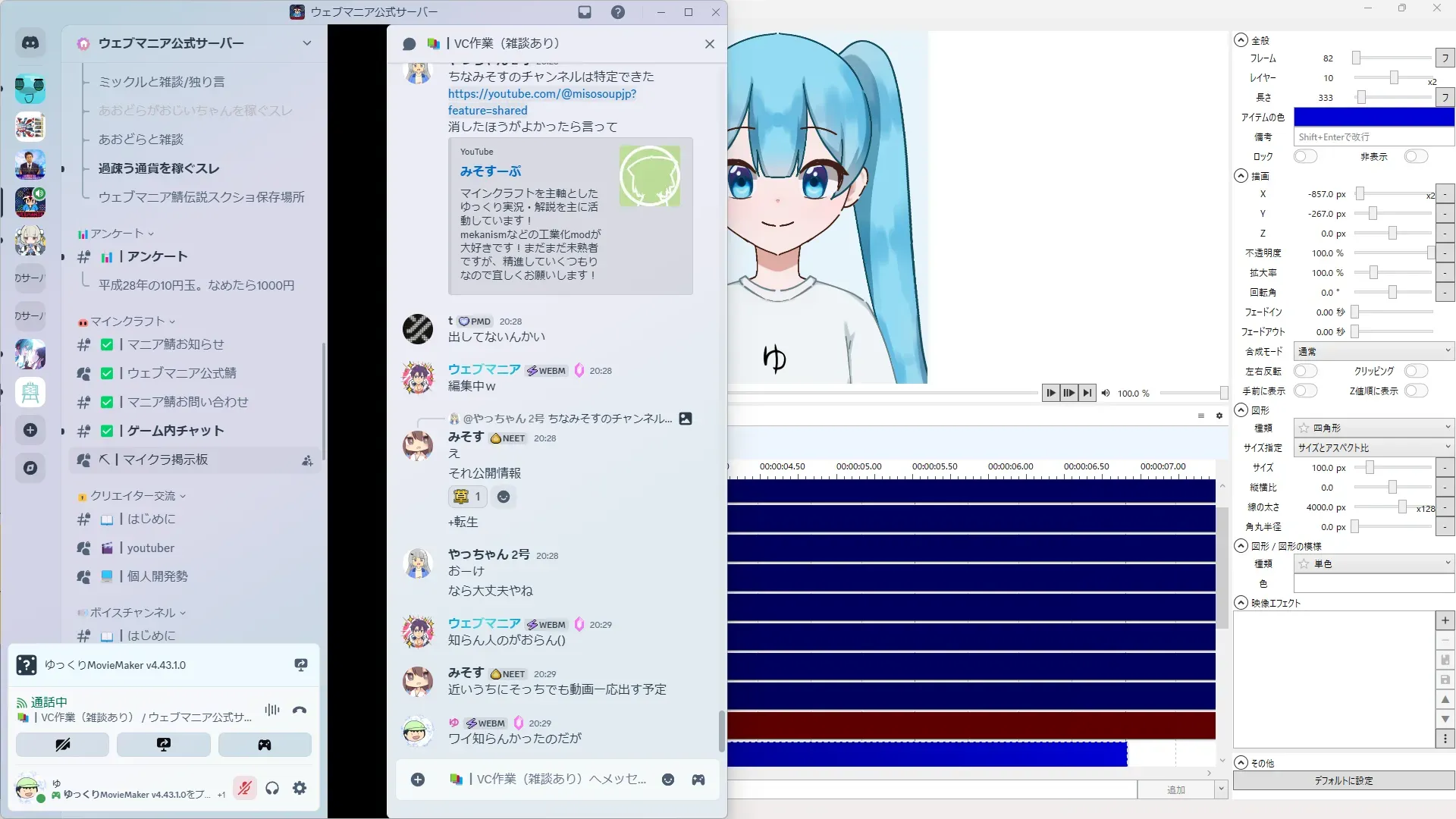Click the Discord home icon
Screen dimensions: 1456x819
(30, 43)
